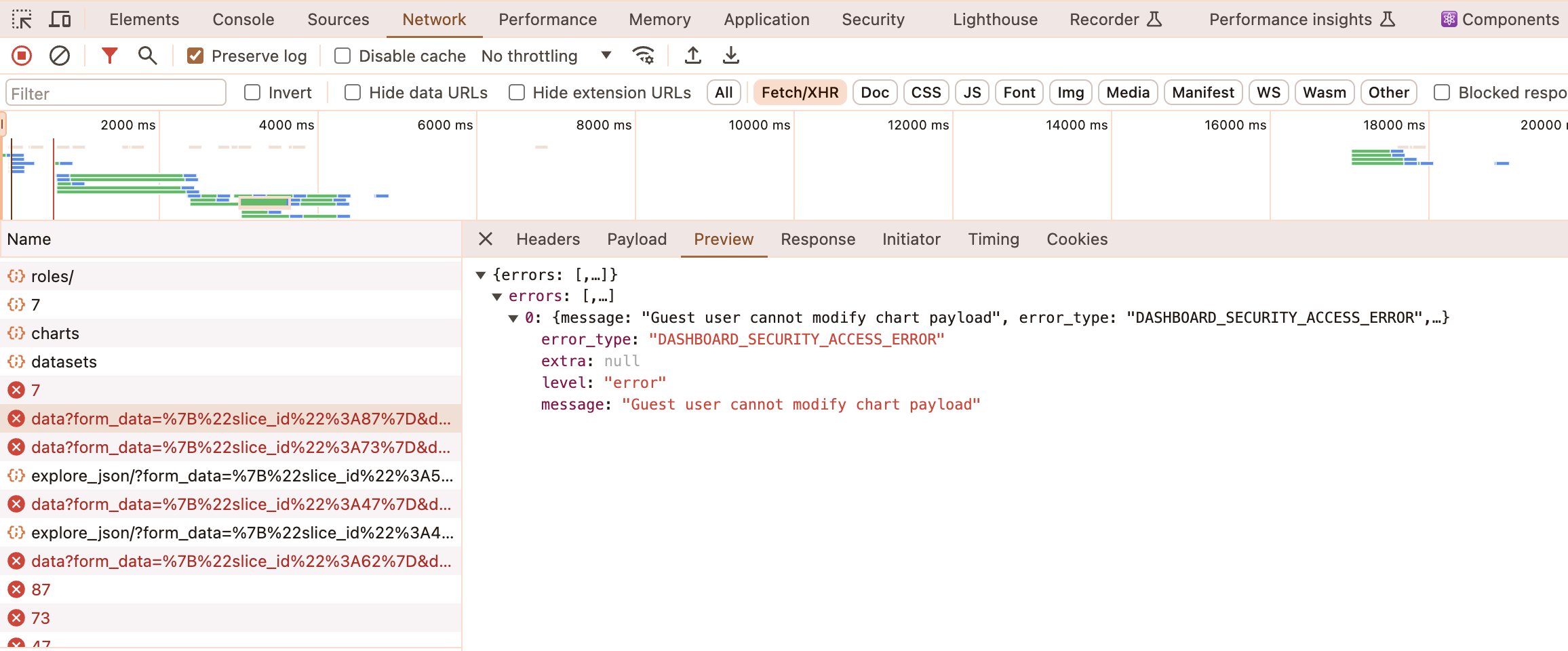Screen dimensions: 1568x651
Task: Check Blocked response cookies box
Action: (x=1442, y=92)
